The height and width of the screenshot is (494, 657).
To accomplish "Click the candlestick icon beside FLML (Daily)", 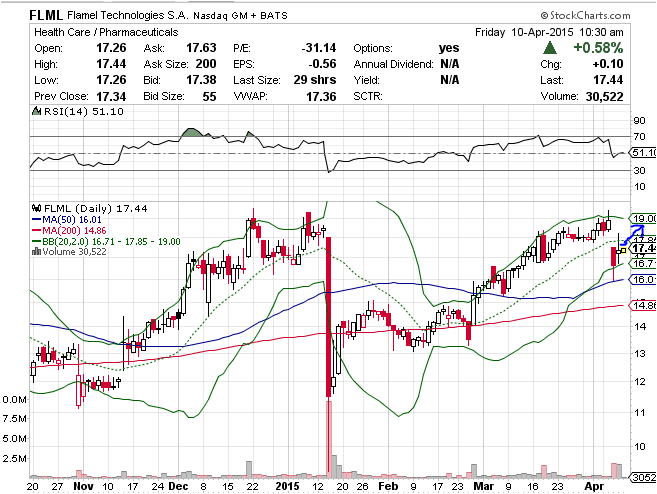I will [36, 208].
